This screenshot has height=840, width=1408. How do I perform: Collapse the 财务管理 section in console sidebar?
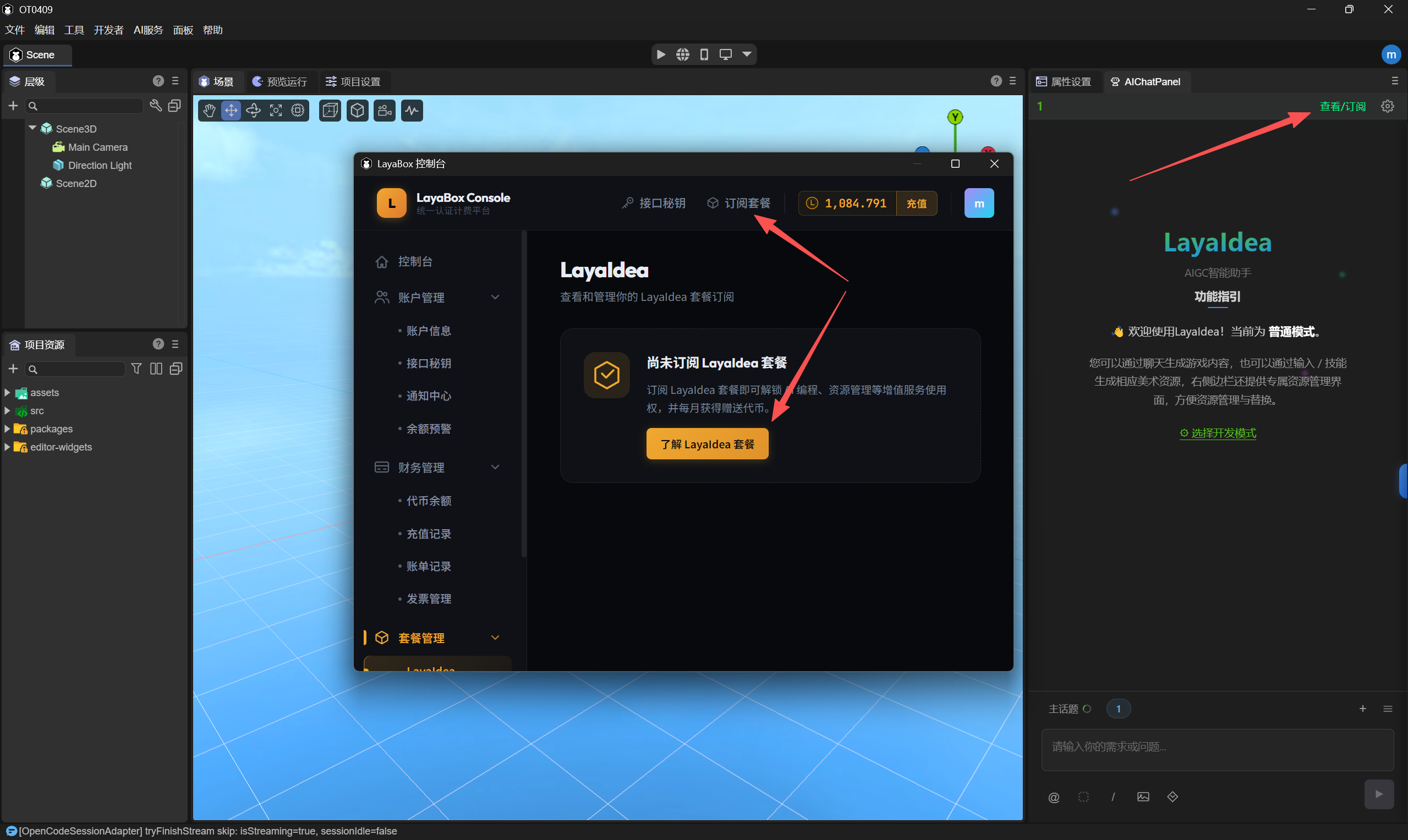(x=495, y=467)
